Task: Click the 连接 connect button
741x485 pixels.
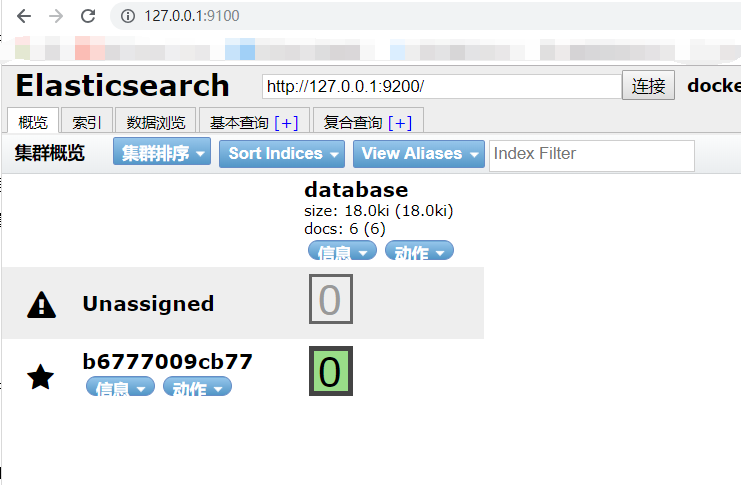Action: coord(648,86)
